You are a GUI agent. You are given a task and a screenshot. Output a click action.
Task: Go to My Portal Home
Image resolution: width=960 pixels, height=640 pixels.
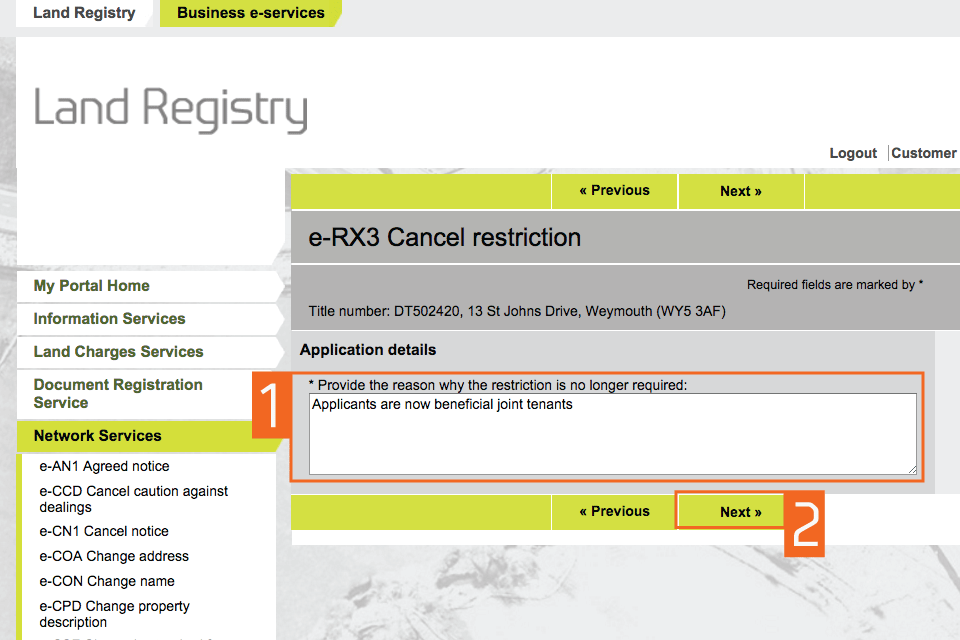click(92, 286)
